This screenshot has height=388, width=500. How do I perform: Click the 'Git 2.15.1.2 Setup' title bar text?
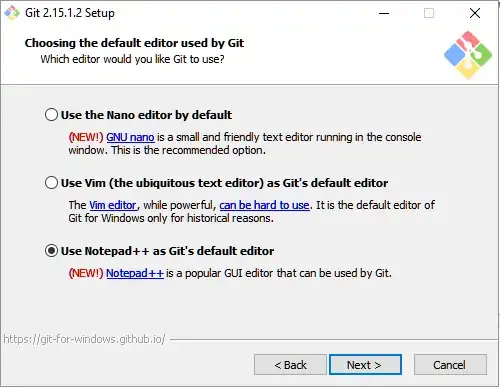tap(70, 13)
